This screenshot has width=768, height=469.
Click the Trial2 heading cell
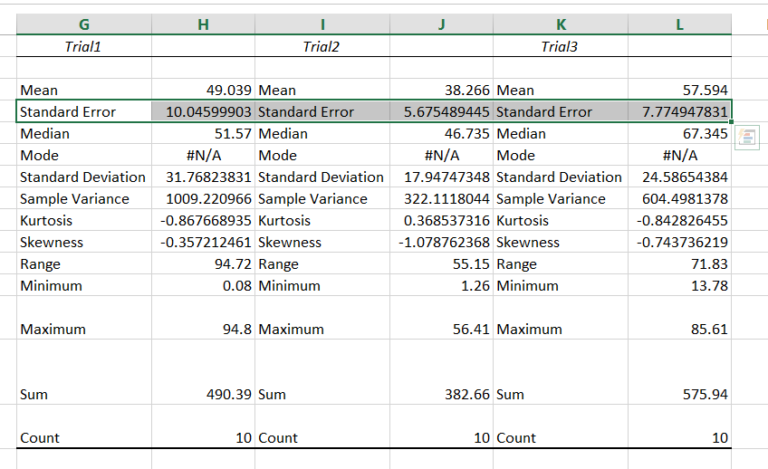[x=322, y=46]
